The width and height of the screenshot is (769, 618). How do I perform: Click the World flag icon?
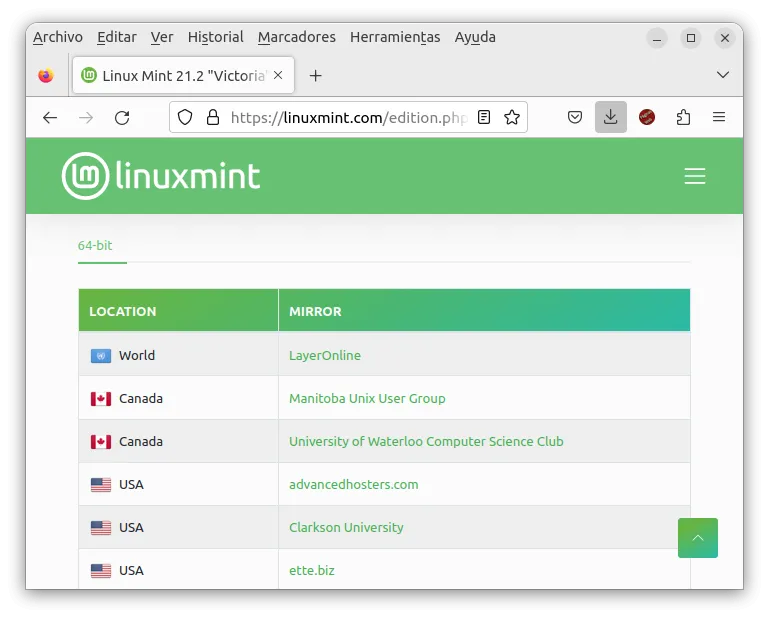pyautogui.click(x=101, y=356)
